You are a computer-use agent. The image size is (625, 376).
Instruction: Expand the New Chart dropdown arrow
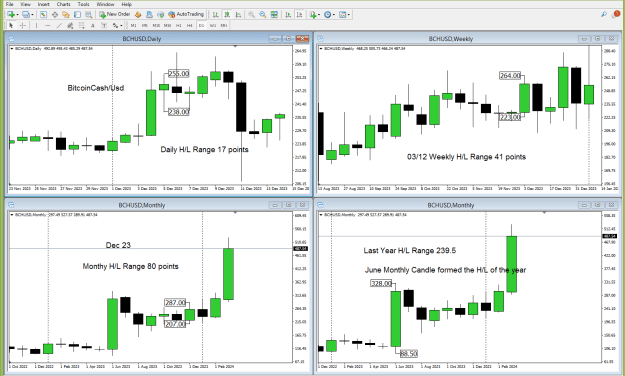pyautogui.click(x=18, y=15)
